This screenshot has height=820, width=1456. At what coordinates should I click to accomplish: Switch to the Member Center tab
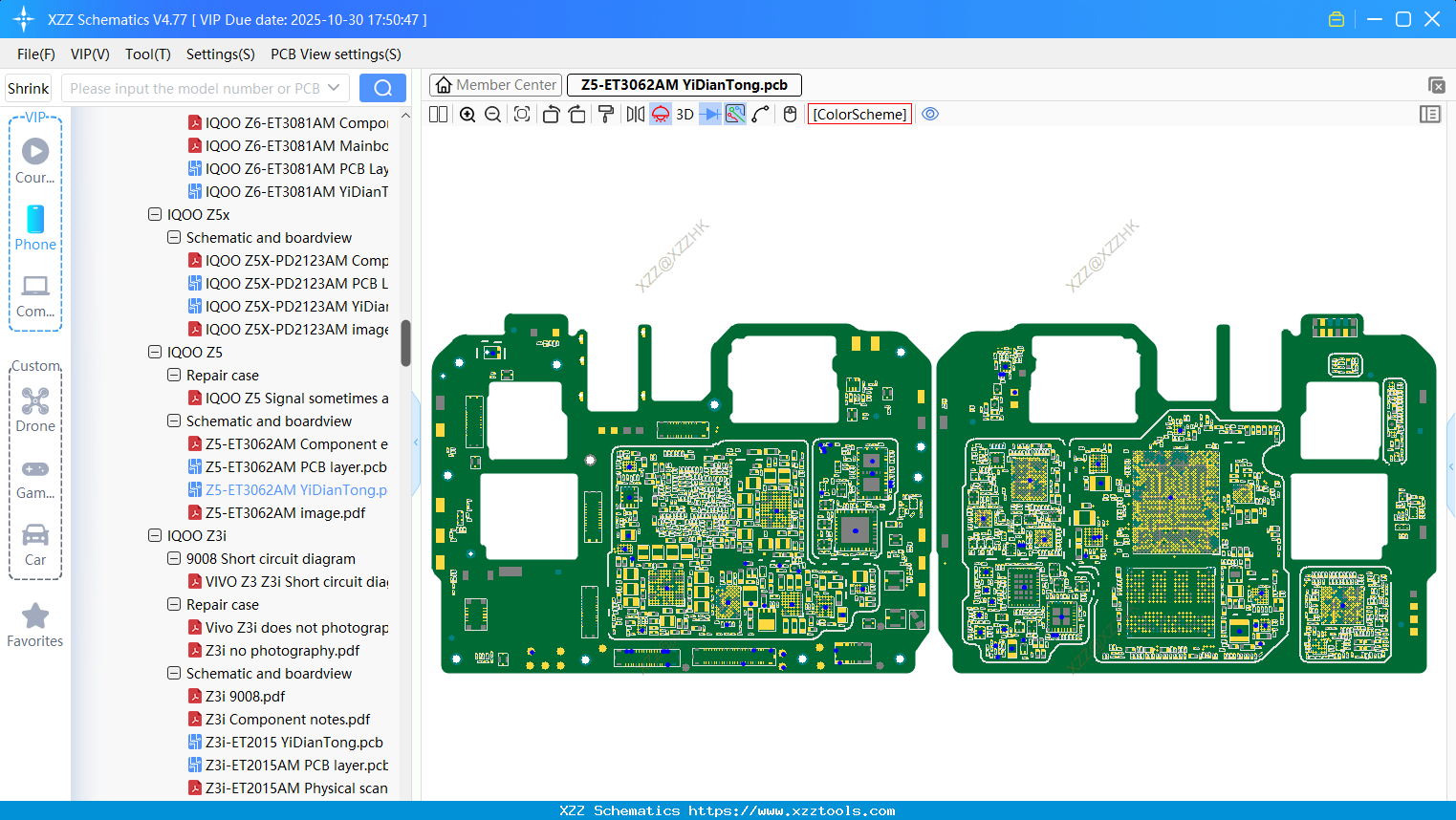tap(496, 85)
